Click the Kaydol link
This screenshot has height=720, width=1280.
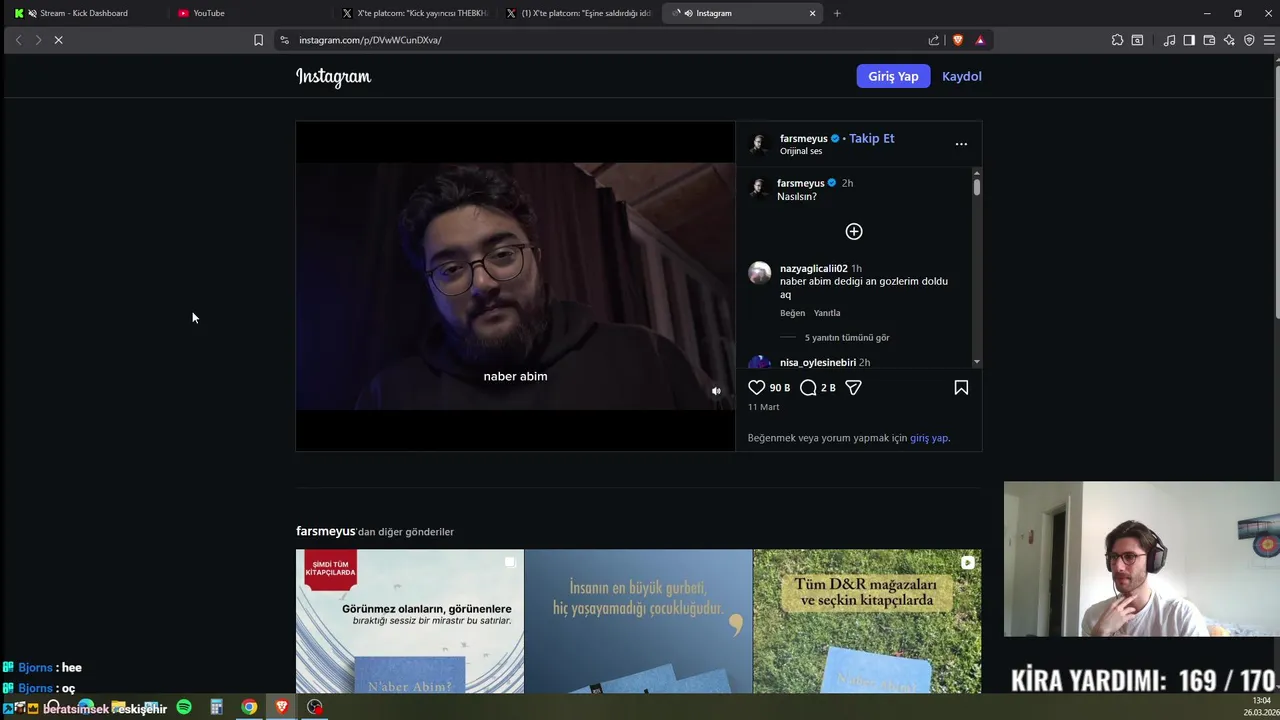click(962, 76)
